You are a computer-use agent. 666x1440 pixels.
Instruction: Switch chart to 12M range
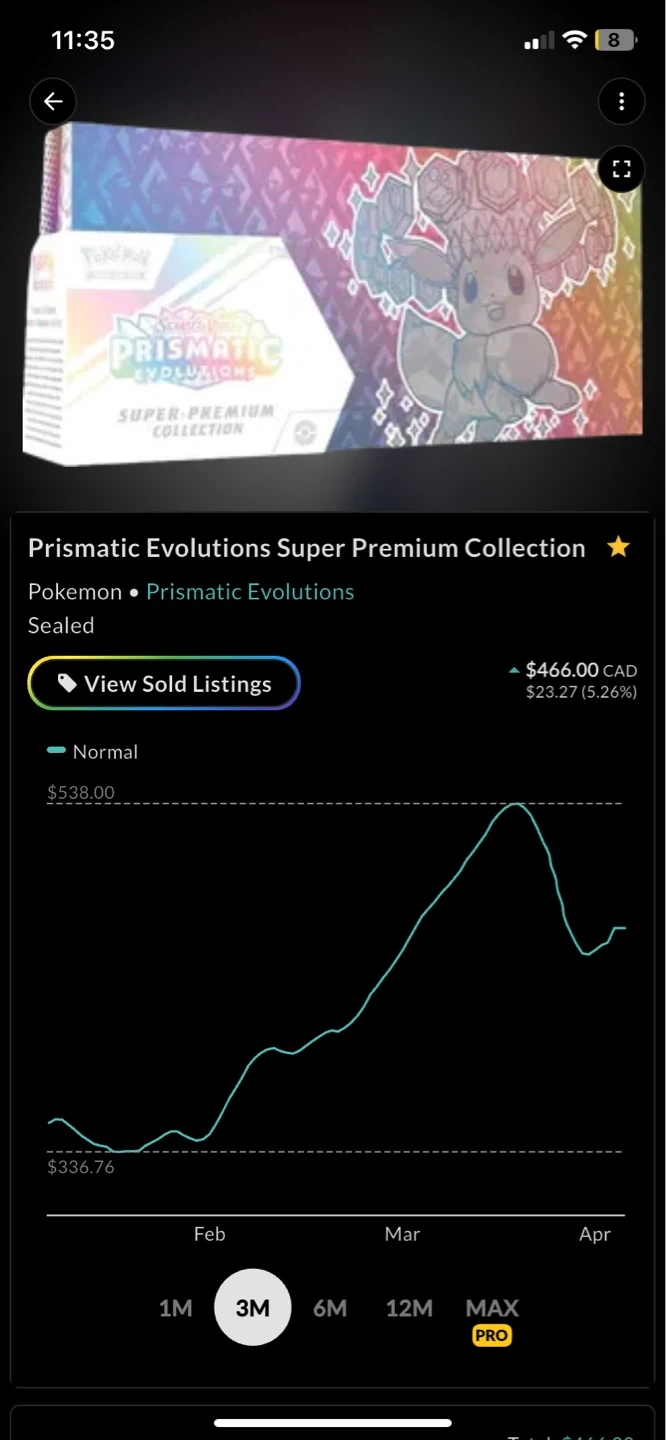(409, 1308)
